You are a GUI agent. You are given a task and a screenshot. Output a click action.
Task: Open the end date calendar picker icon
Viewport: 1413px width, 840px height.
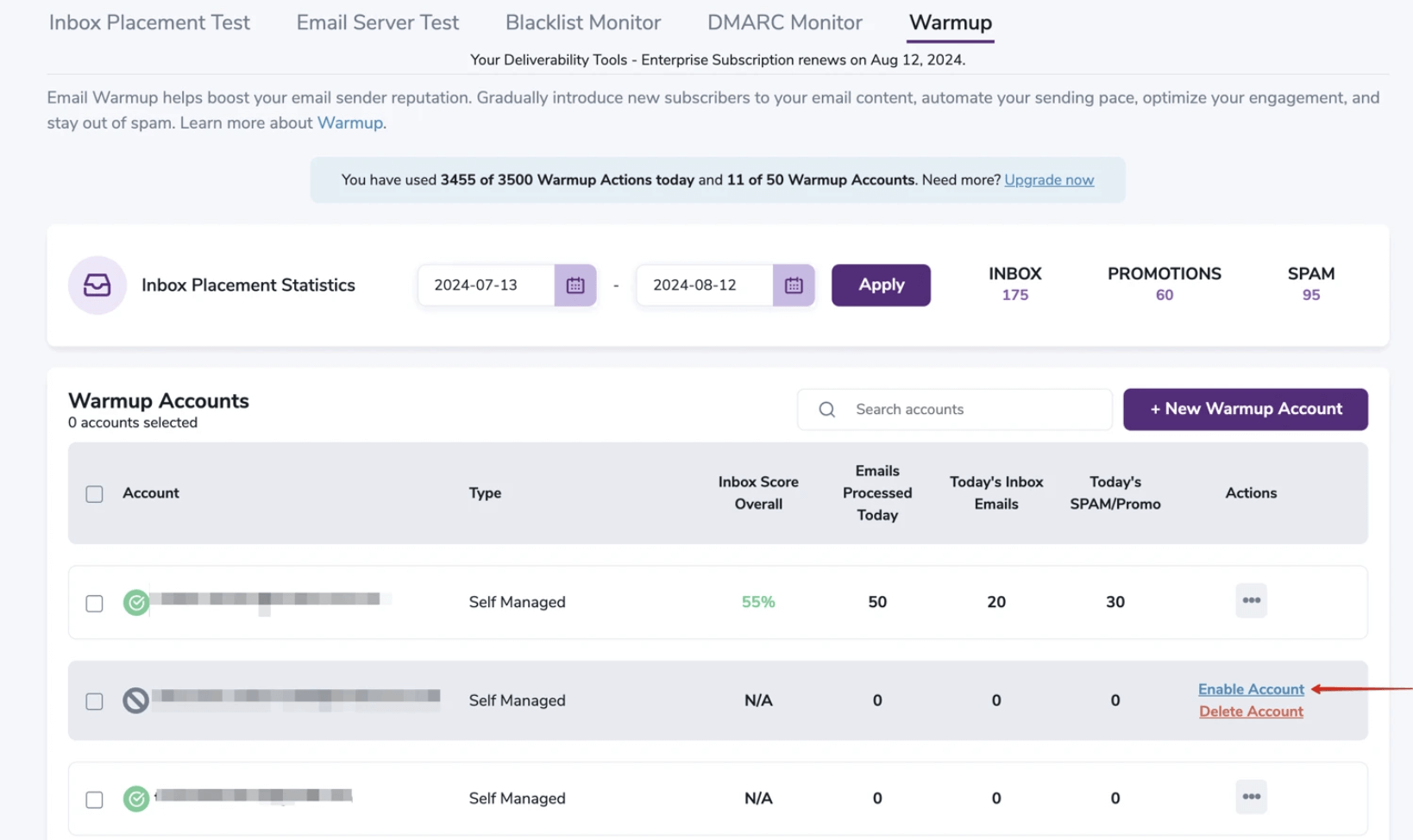794,285
